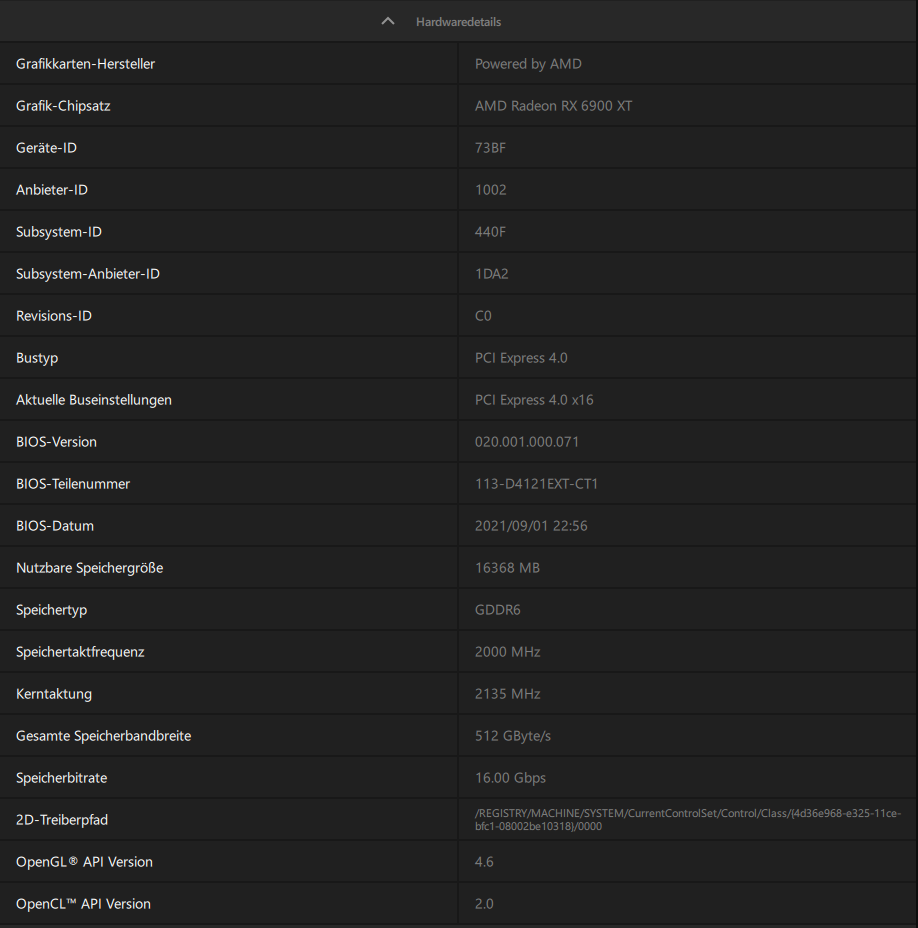Viewport: 918px width, 928px height.
Task: Click the Speichertyp value GDDR6
Action: 497,610
